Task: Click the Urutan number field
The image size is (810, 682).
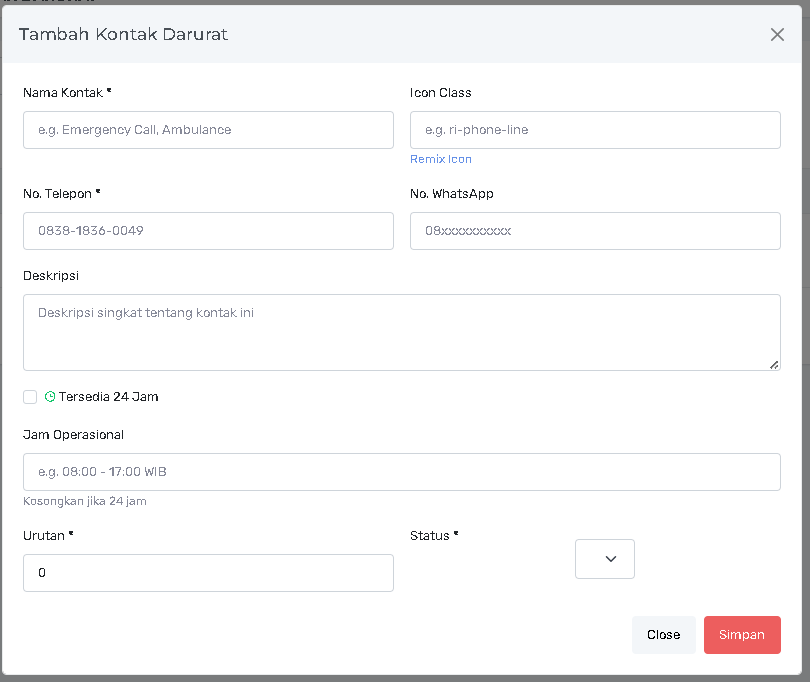Action: tap(208, 573)
